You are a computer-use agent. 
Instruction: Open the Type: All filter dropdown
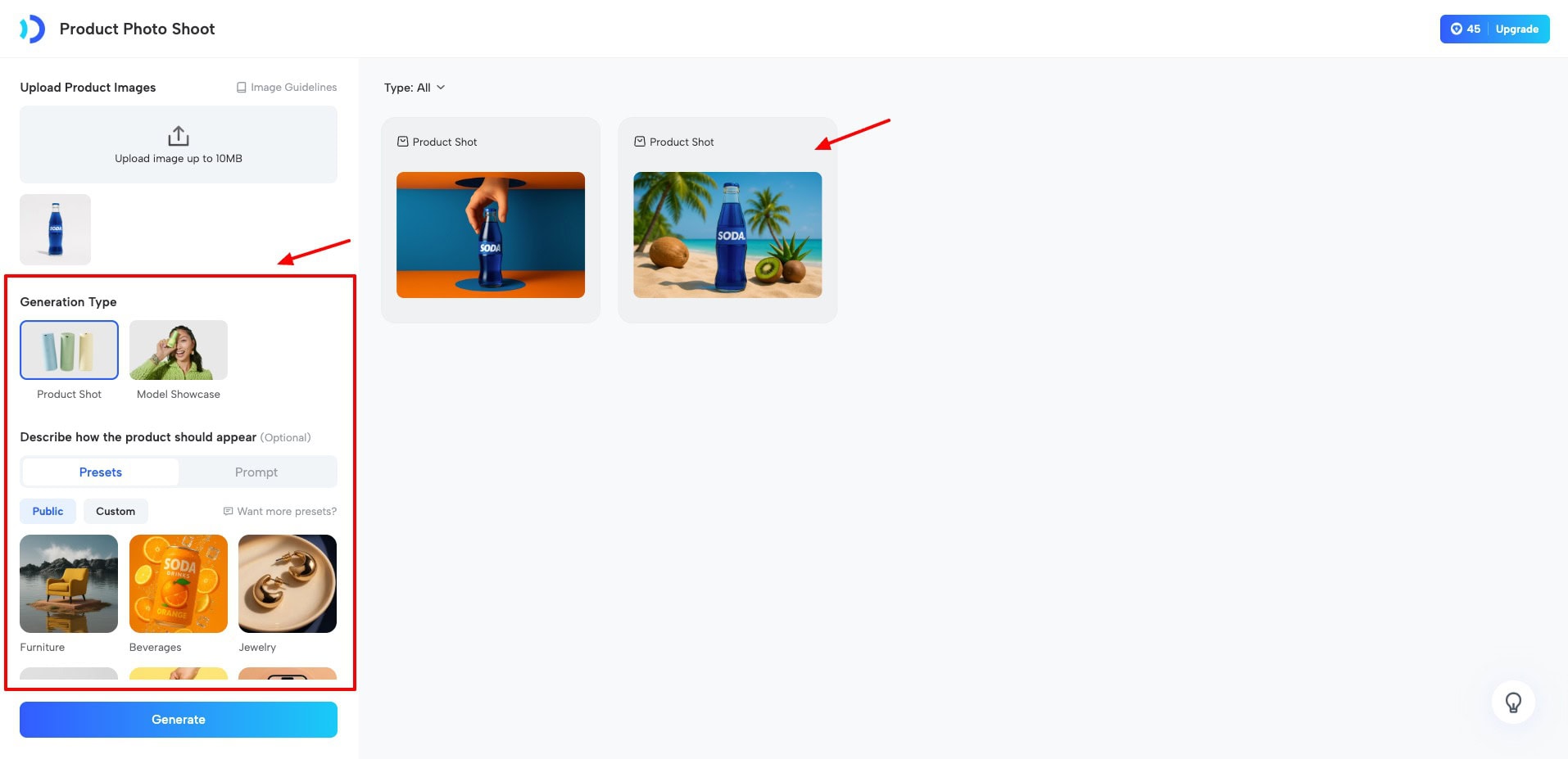click(x=415, y=88)
